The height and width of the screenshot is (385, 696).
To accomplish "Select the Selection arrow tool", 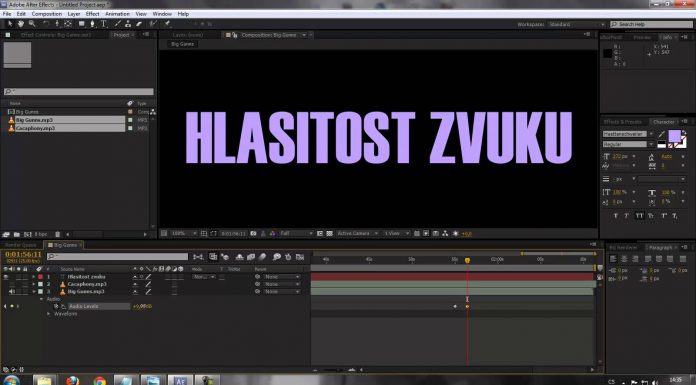I will [x=10, y=24].
